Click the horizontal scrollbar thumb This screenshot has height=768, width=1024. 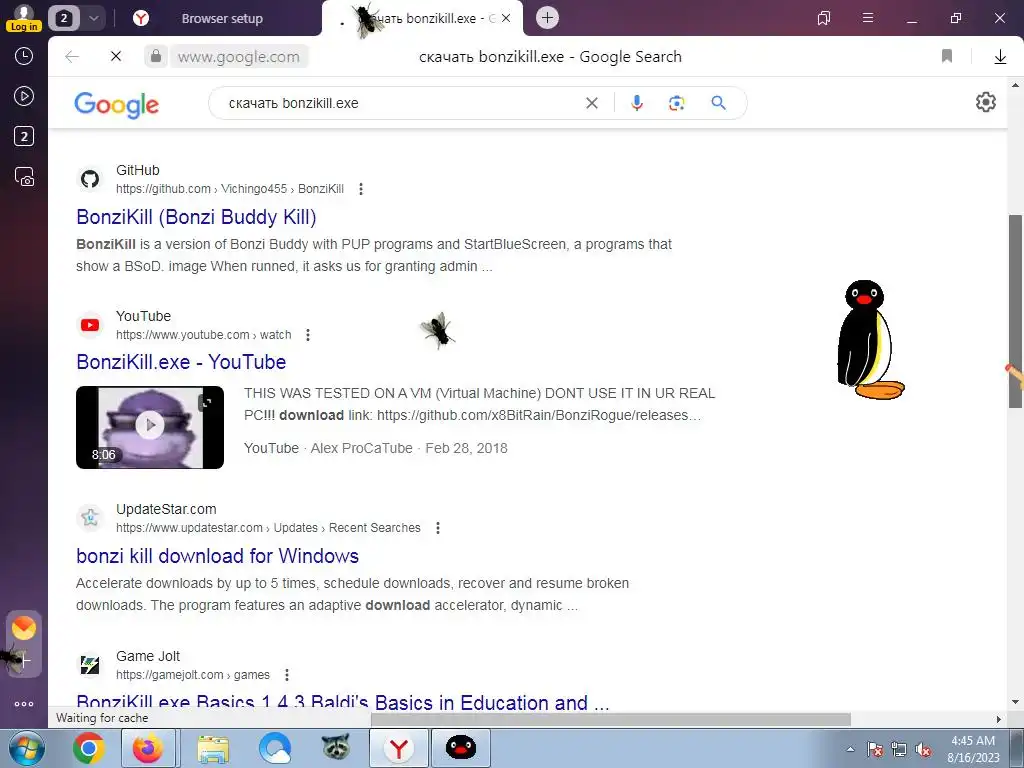pyautogui.click(x=611, y=719)
